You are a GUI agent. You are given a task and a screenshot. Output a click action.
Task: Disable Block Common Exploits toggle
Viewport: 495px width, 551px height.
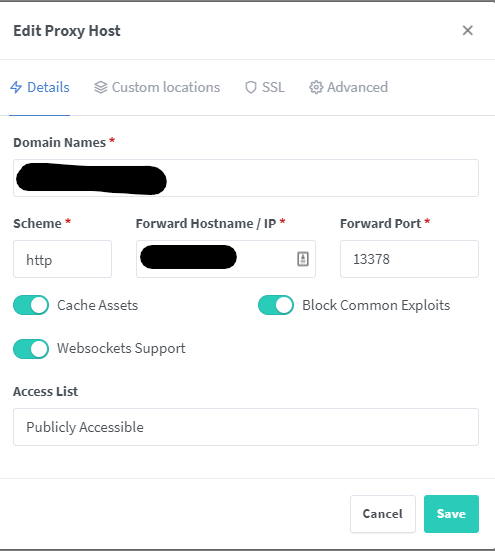276,305
